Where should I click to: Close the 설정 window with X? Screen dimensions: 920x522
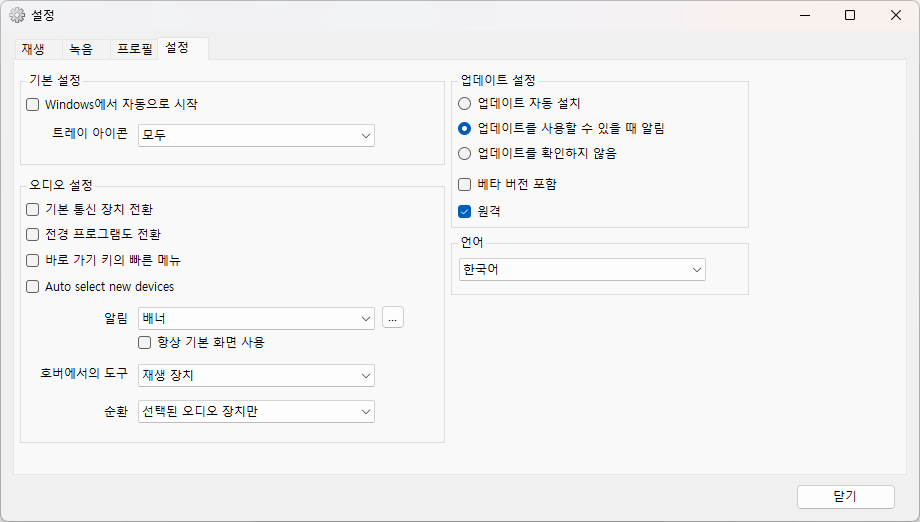tap(895, 15)
